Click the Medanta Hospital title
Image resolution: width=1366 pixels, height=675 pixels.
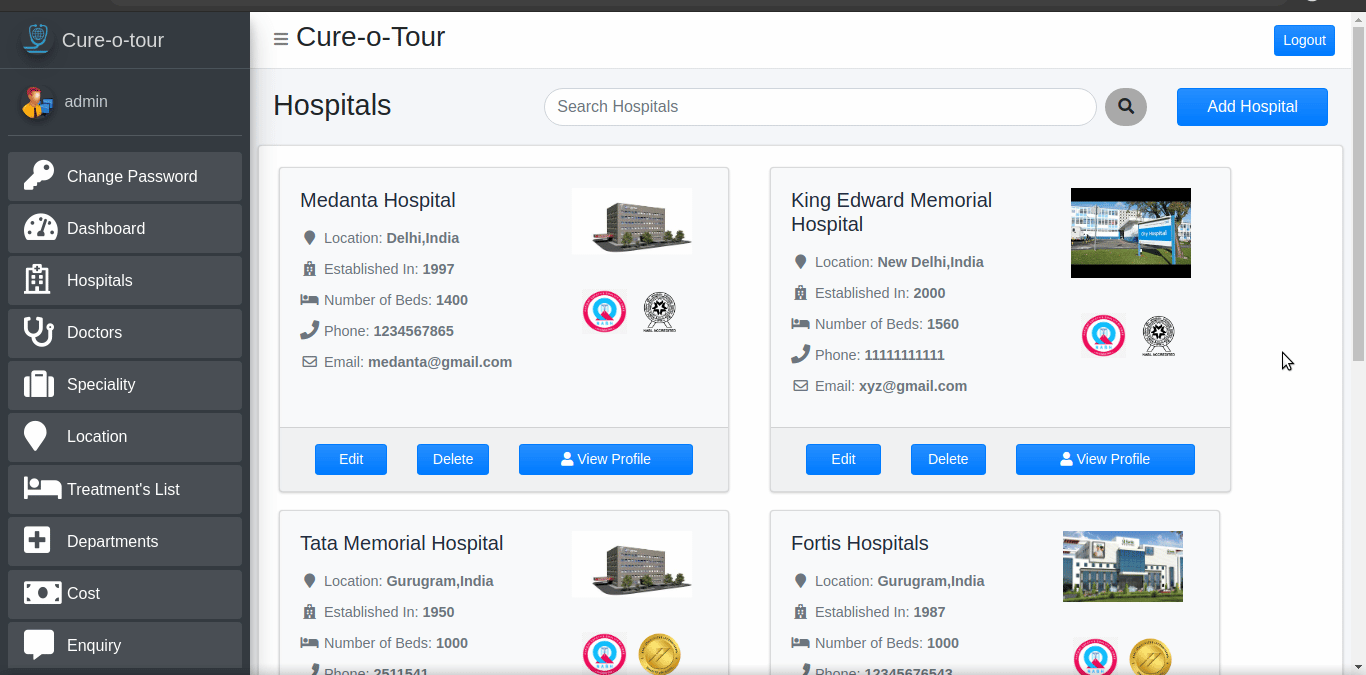tap(378, 200)
